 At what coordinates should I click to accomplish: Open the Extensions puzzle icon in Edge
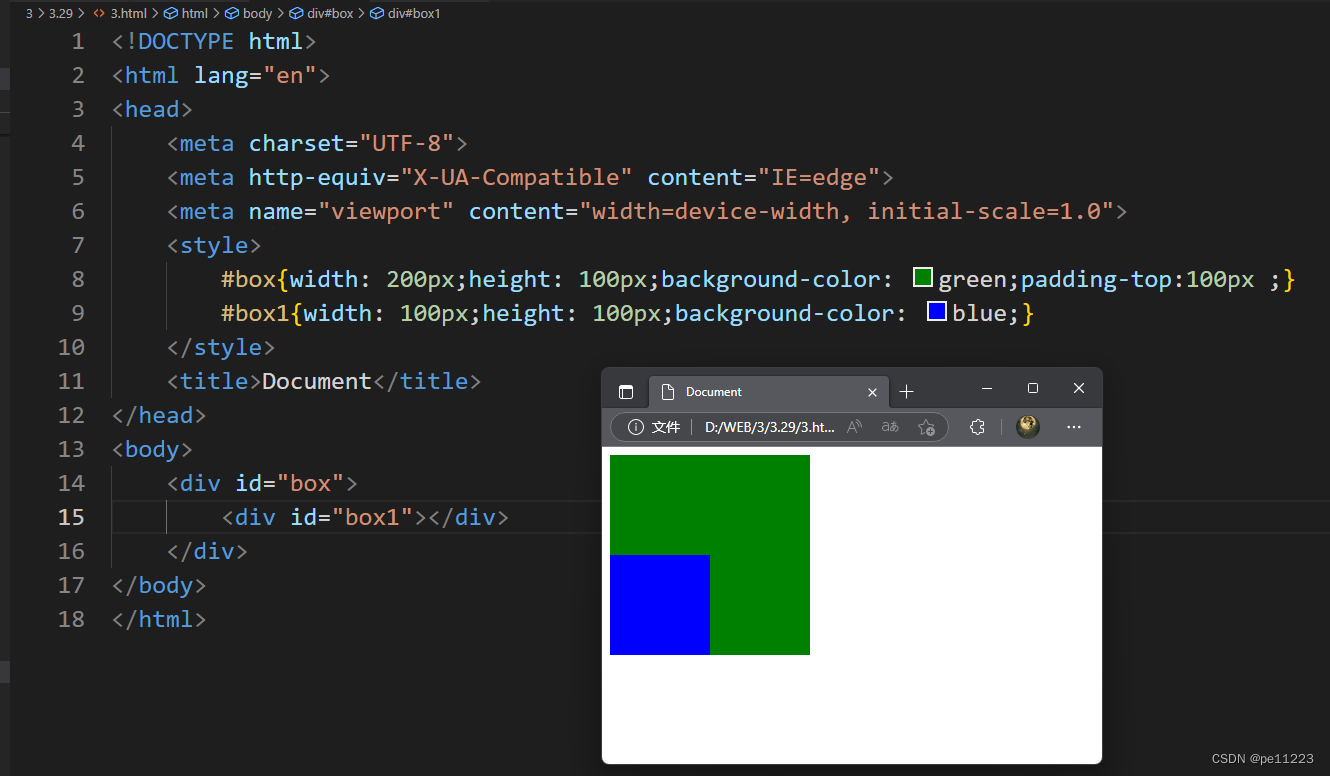(977, 427)
